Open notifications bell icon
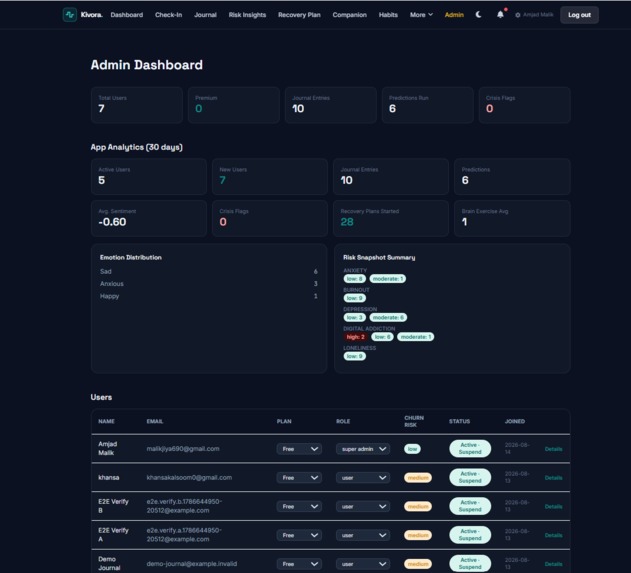Viewport: 631px width, 573px height. [500, 14]
